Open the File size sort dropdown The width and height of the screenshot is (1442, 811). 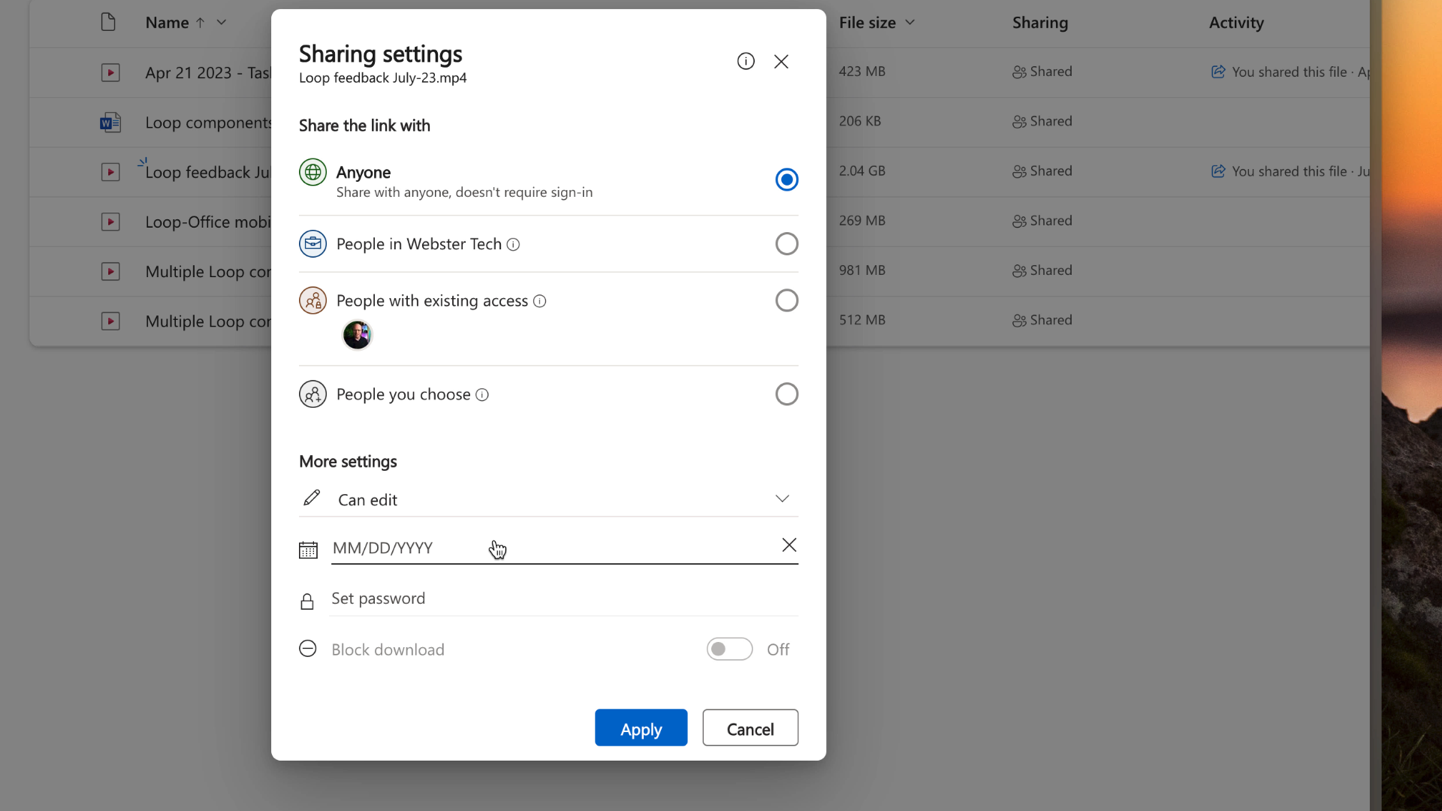point(908,22)
